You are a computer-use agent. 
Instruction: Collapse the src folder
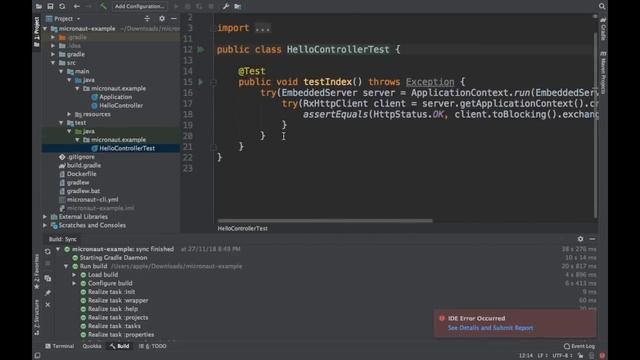click(x=53, y=63)
